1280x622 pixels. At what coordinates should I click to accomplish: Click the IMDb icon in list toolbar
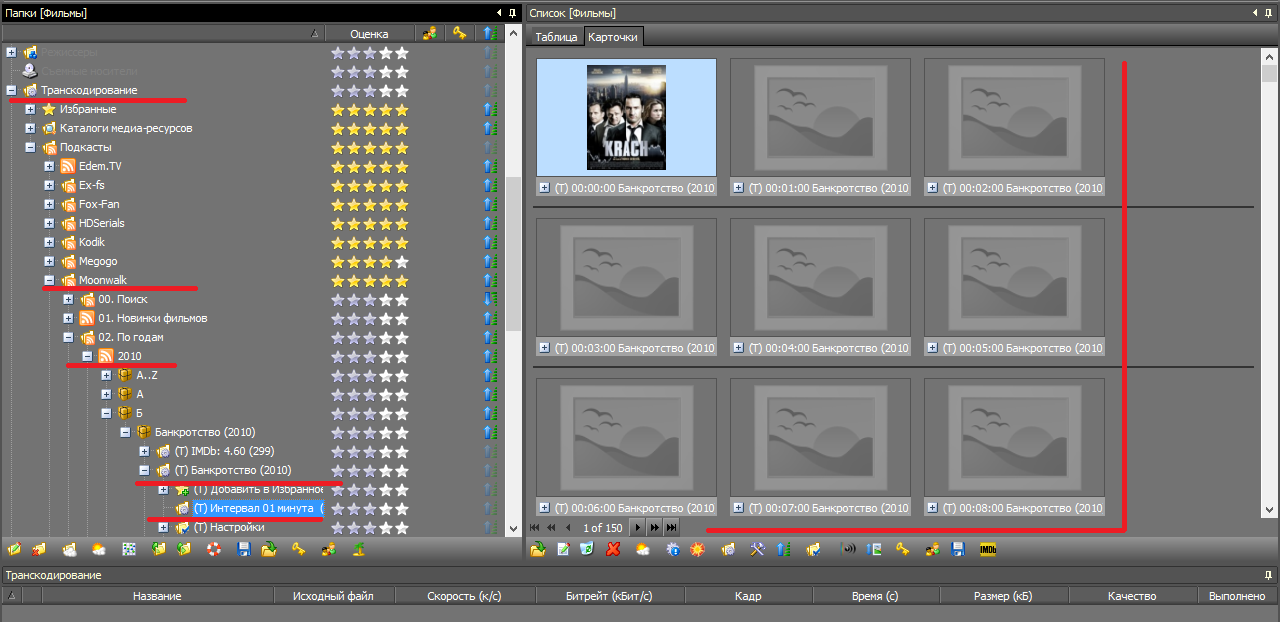987,549
